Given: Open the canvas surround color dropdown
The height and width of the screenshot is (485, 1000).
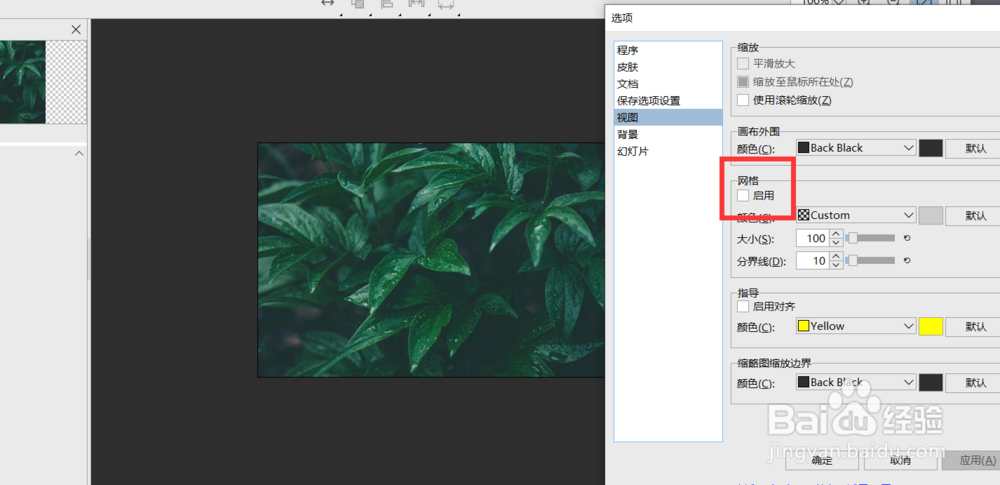Looking at the screenshot, I should [x=856, y=147].
